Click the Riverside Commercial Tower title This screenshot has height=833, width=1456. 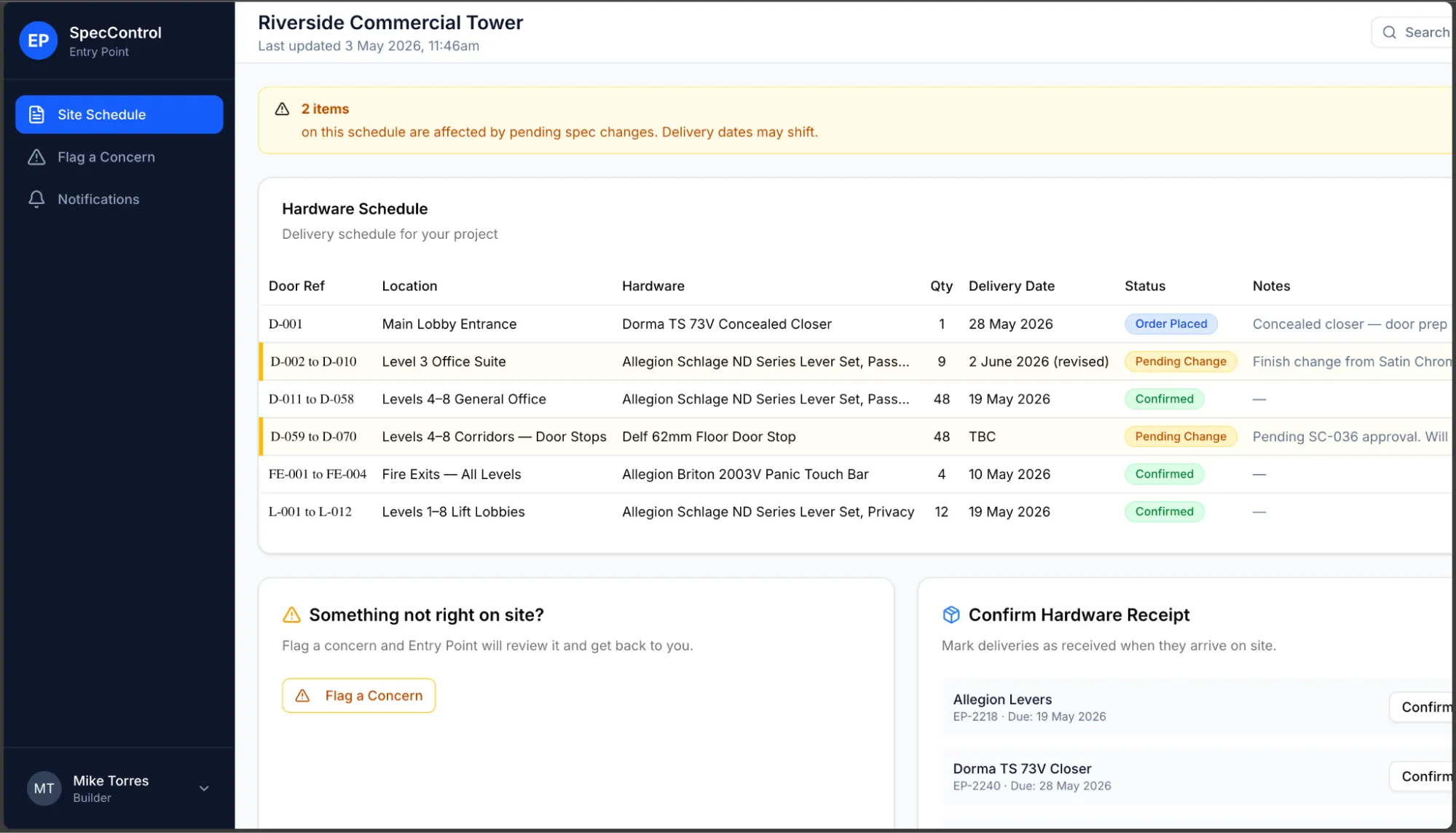pos(390,23)
